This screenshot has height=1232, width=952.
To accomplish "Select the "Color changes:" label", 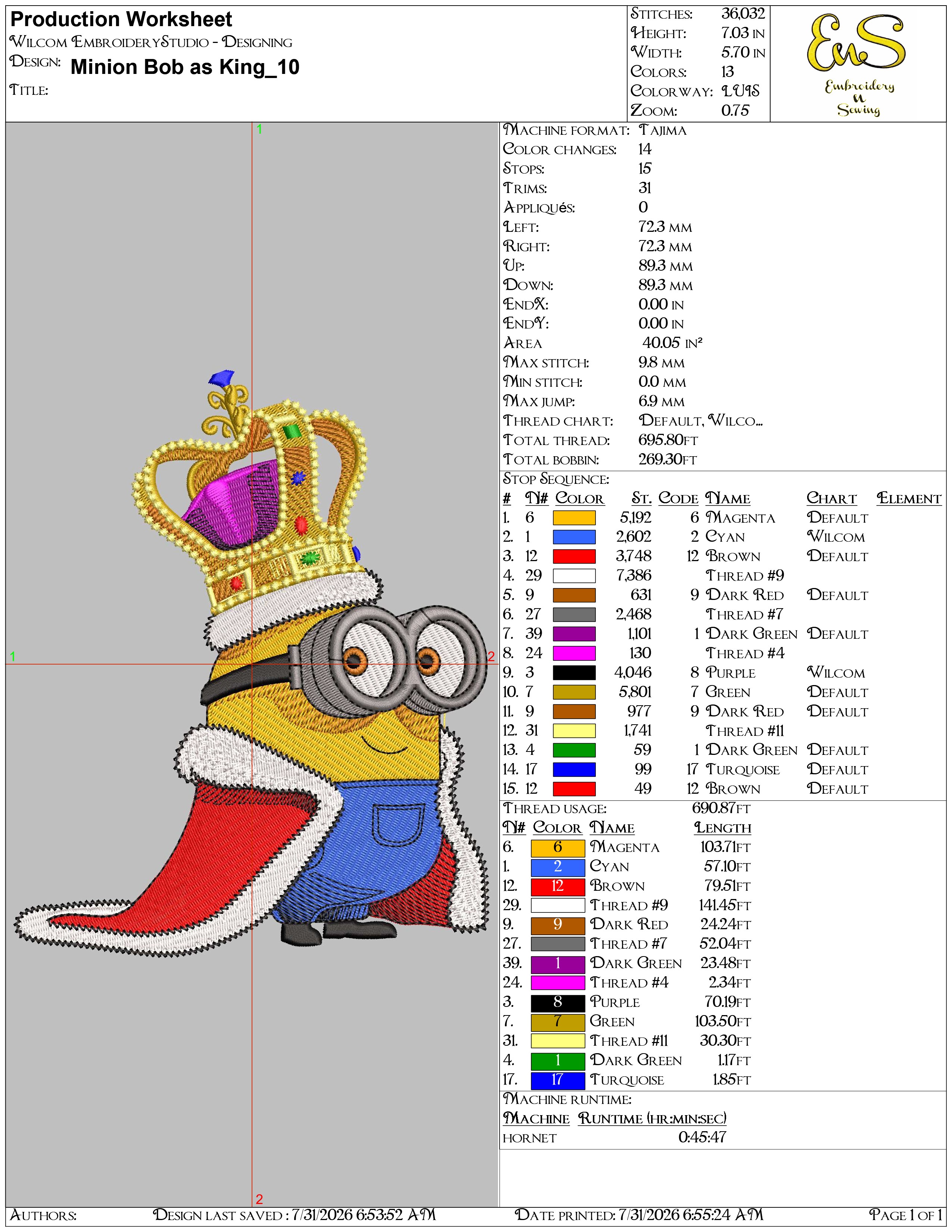I will tap(560, 149).
